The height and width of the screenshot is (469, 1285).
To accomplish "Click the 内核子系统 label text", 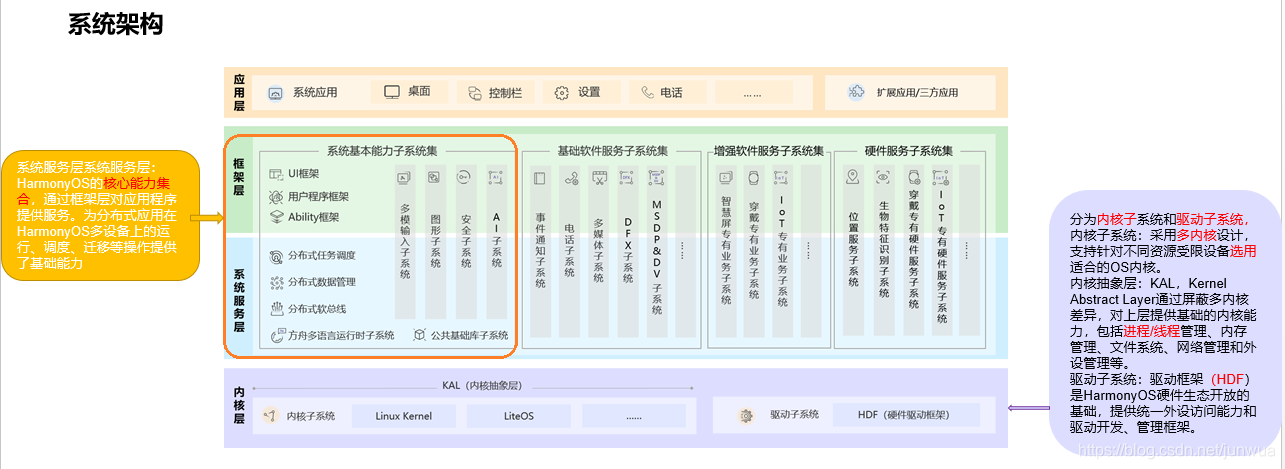I will click(311, 416).
